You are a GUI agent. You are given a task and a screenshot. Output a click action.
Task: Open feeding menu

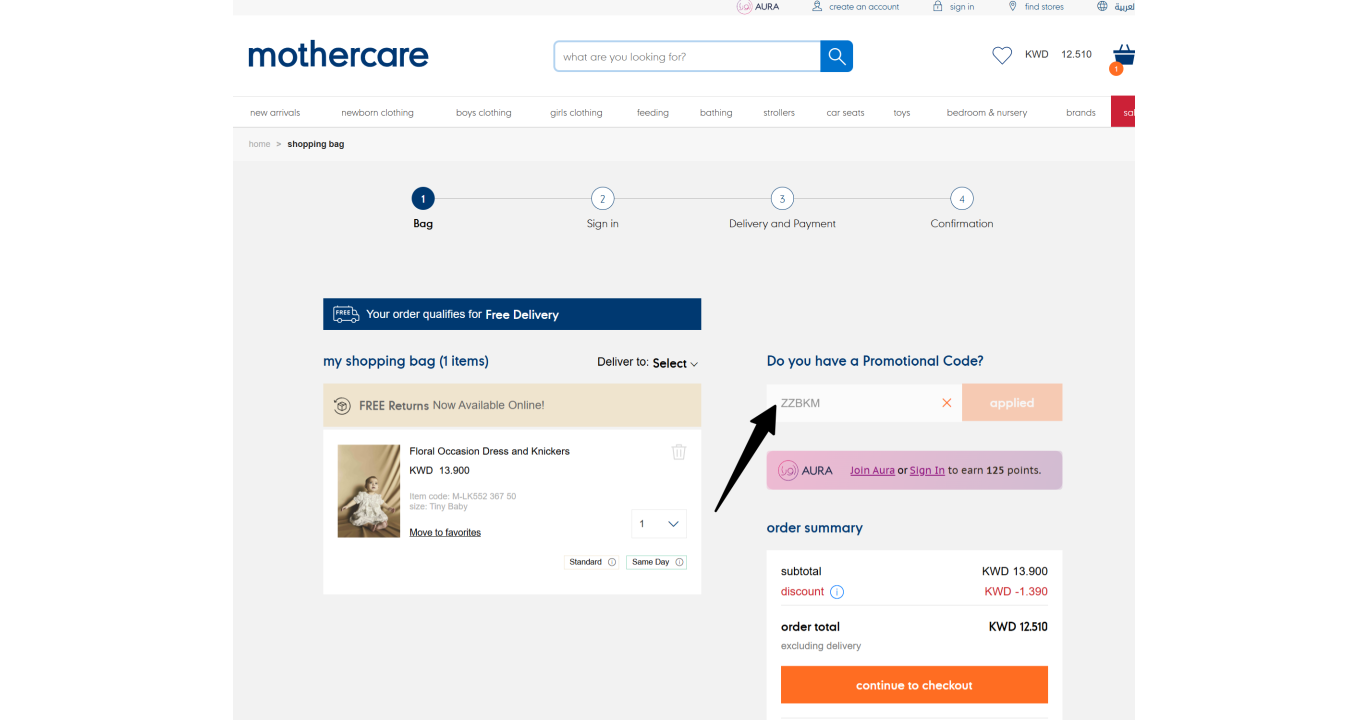653,113
